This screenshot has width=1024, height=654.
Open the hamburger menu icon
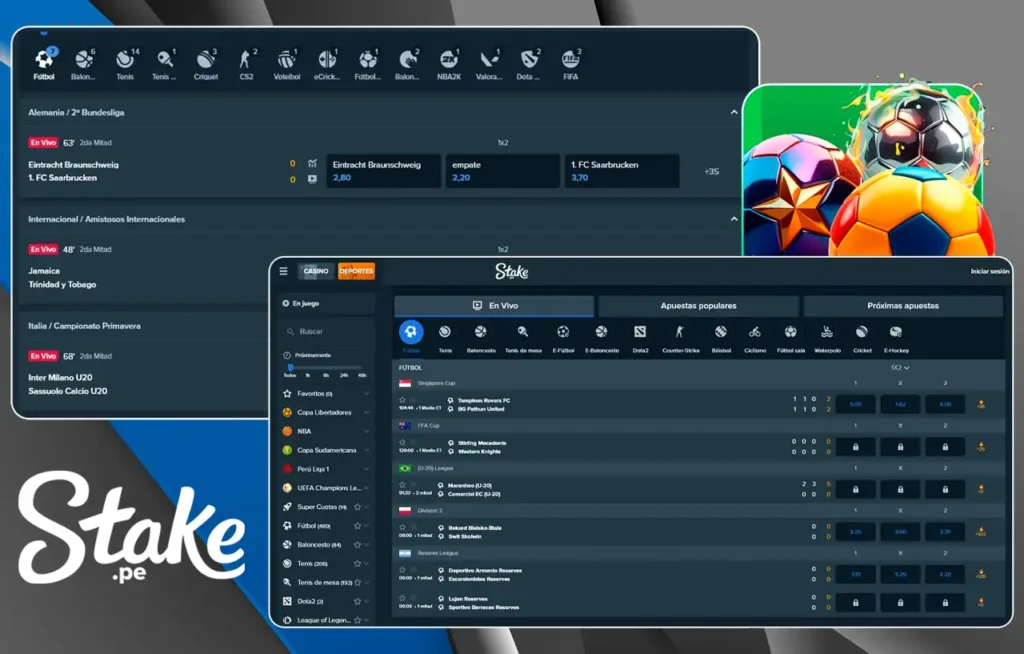284,271
